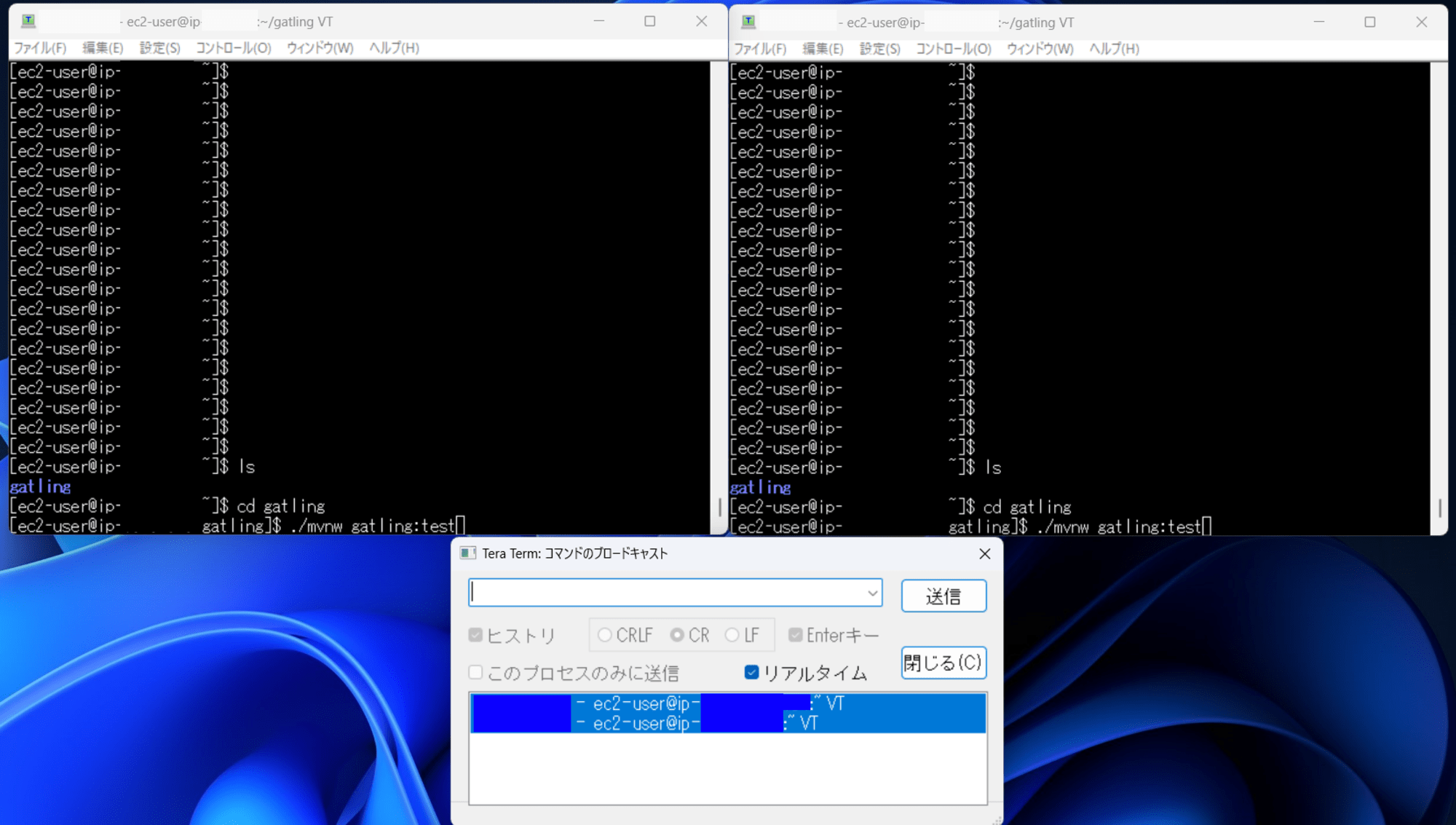Open ファイル(F) menu in left terminal window
This screenshot has height=825, width=1456.
[40, 48]
